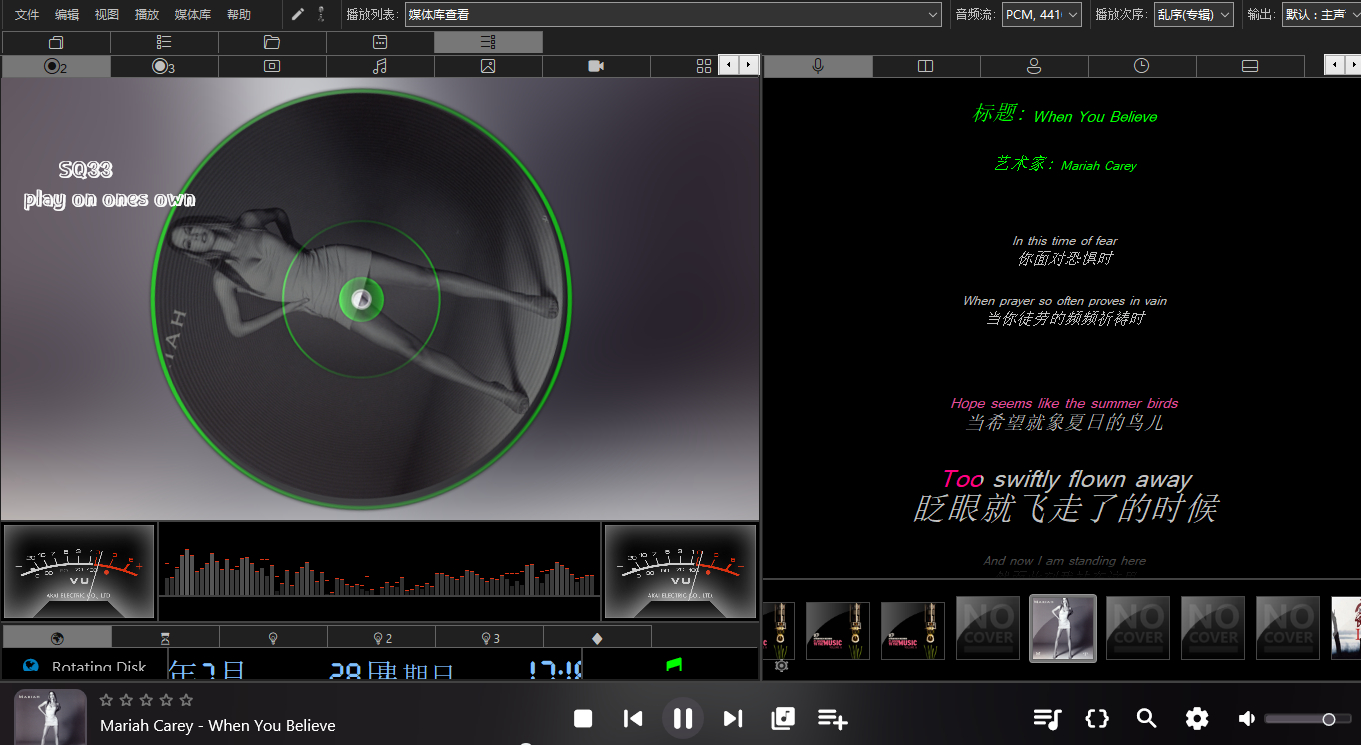
Task: Select the bottom-bar layout tab
Action: [x=1249, y=66]
